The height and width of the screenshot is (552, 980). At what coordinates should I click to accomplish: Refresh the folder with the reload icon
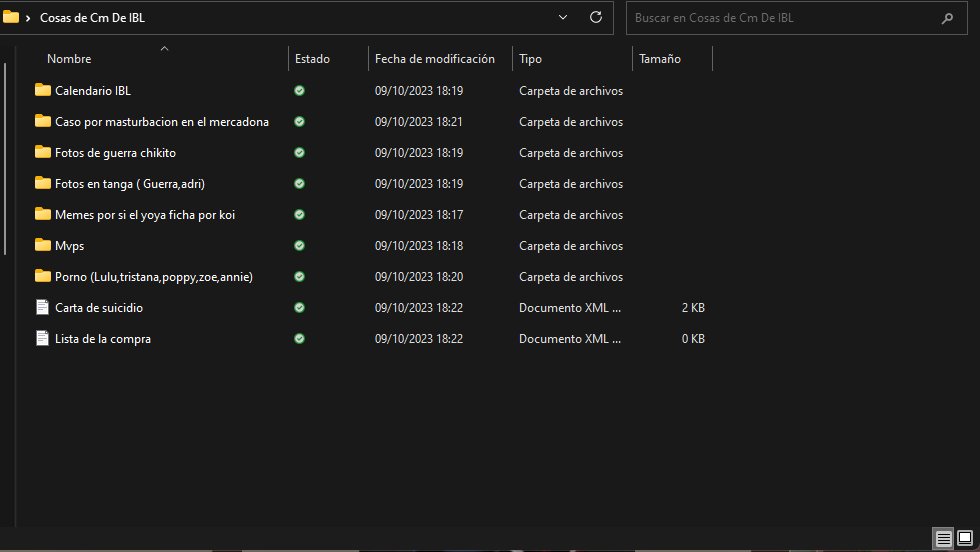tap(596, 17)
